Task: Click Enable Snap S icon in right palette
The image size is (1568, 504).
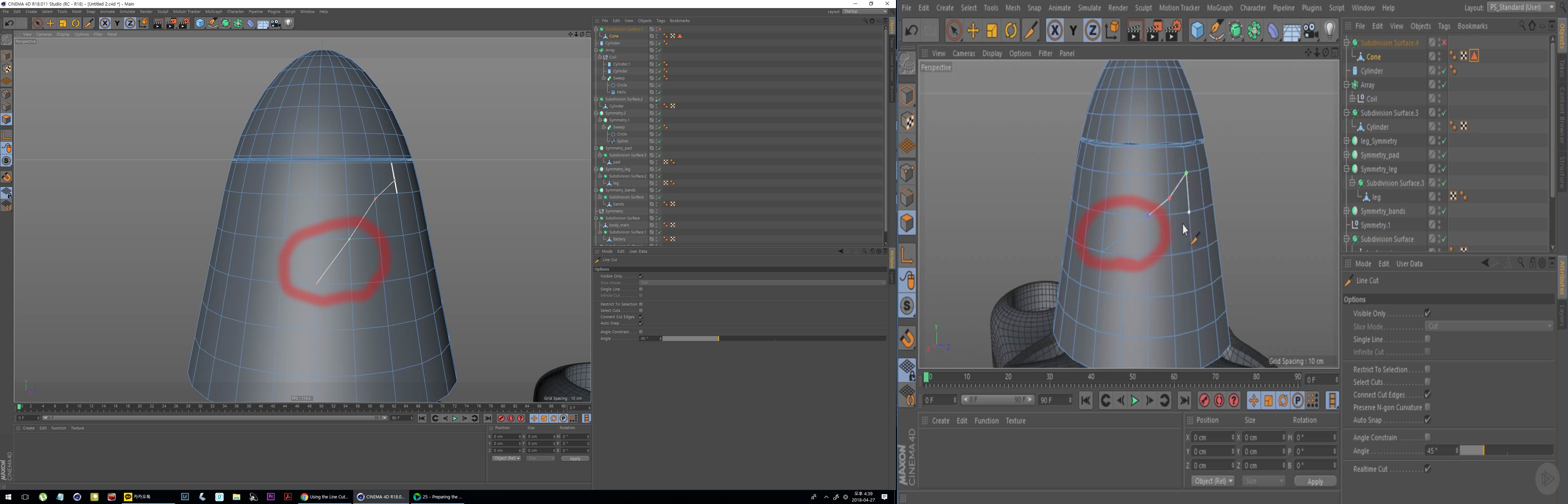Action: click(907, 306)
